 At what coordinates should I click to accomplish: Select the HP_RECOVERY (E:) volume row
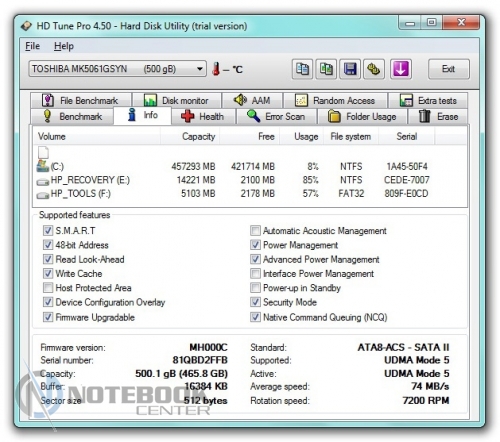click(249, 180)
